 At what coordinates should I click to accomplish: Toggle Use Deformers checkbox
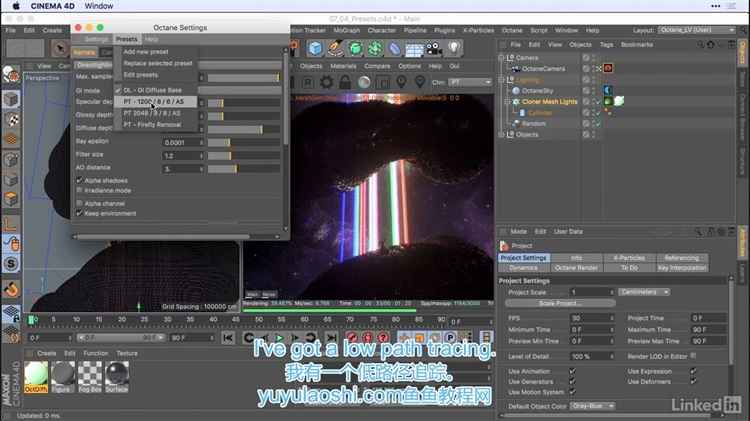pyautogui.click(x=693, y=382)
